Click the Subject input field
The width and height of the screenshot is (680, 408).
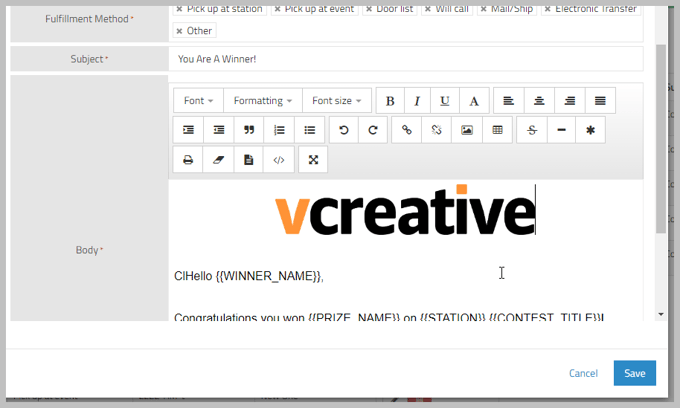point(405,59)
